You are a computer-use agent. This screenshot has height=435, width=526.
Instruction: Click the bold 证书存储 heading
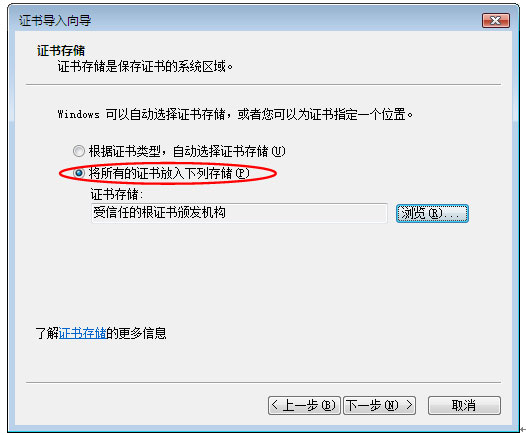pos(61,51)
